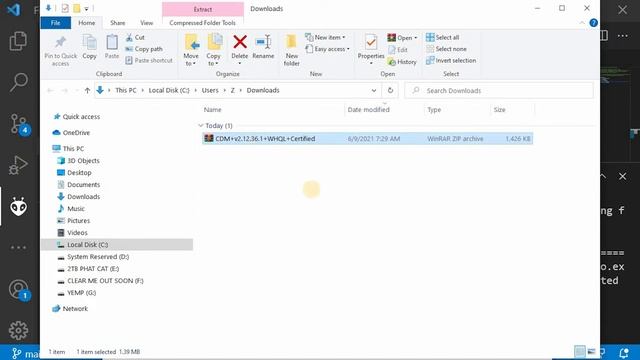Screen dimensions: 640x360
Task: Open VS Code Explorer files icon
Action: pos(18,41)
